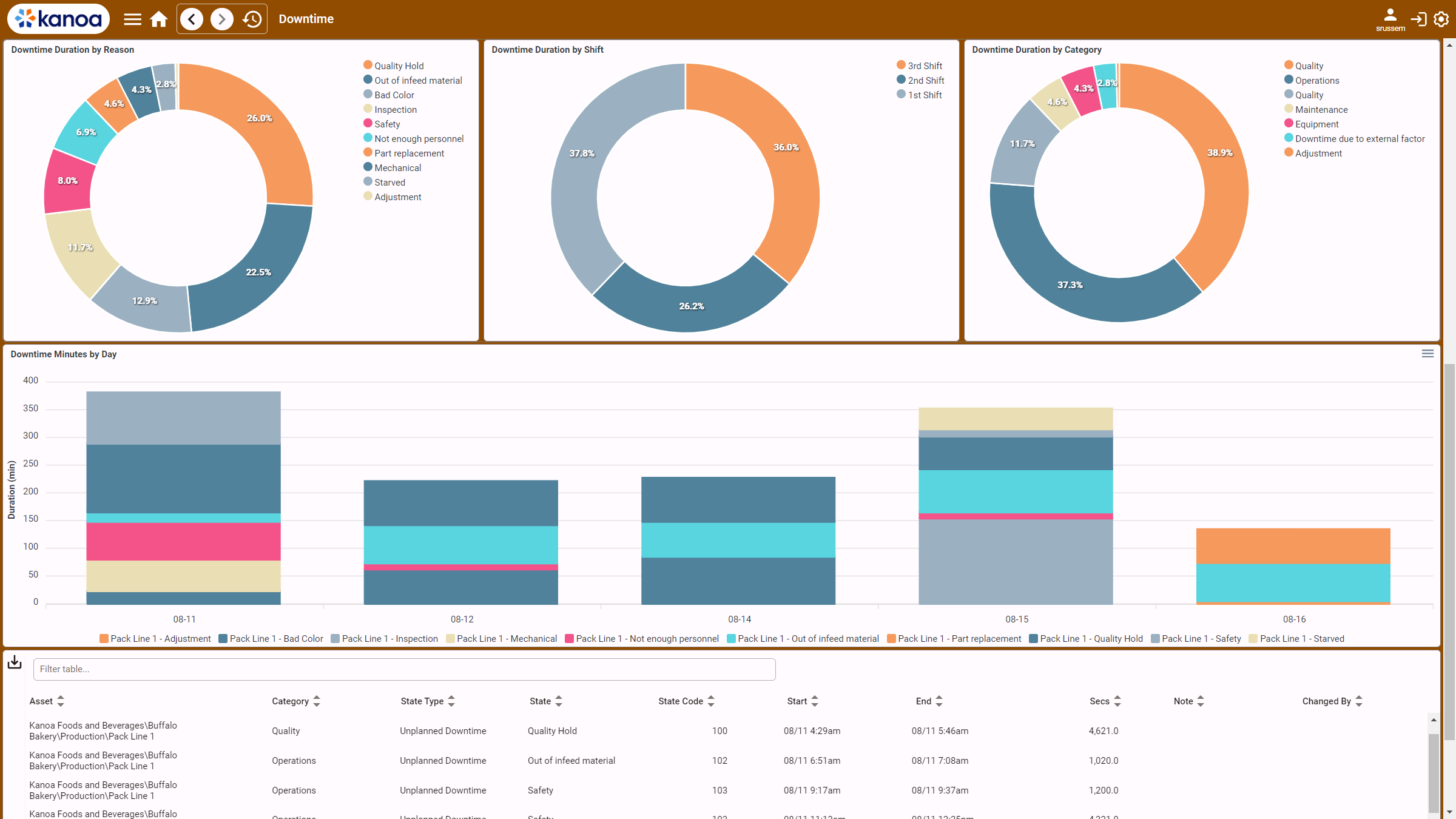Toggle Out of infeed material in Reason legend

(413, 80)
